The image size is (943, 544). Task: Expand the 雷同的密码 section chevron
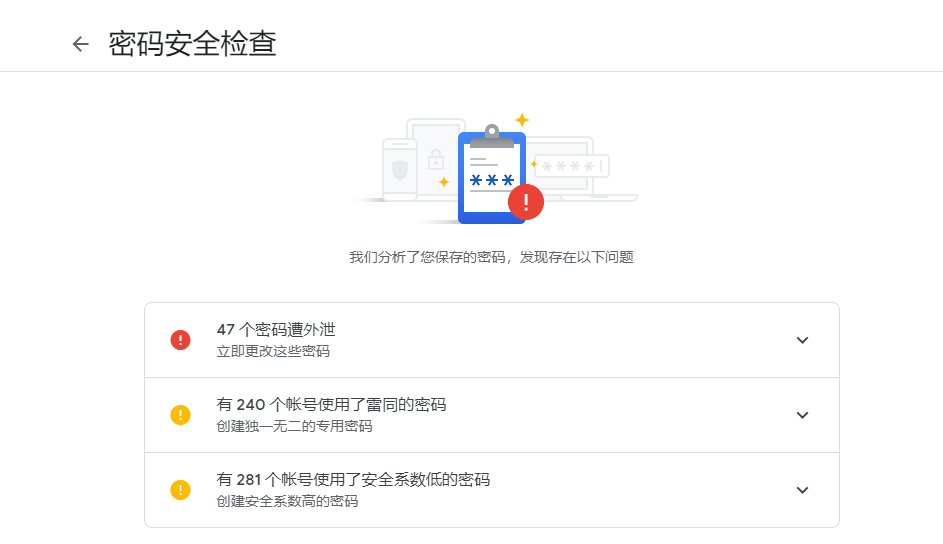pos(802,415)
